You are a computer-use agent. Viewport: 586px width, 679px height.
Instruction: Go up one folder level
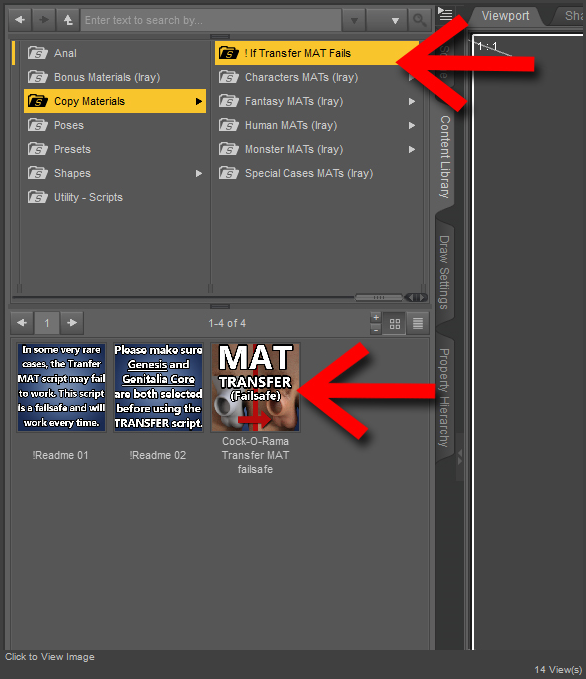68,20
